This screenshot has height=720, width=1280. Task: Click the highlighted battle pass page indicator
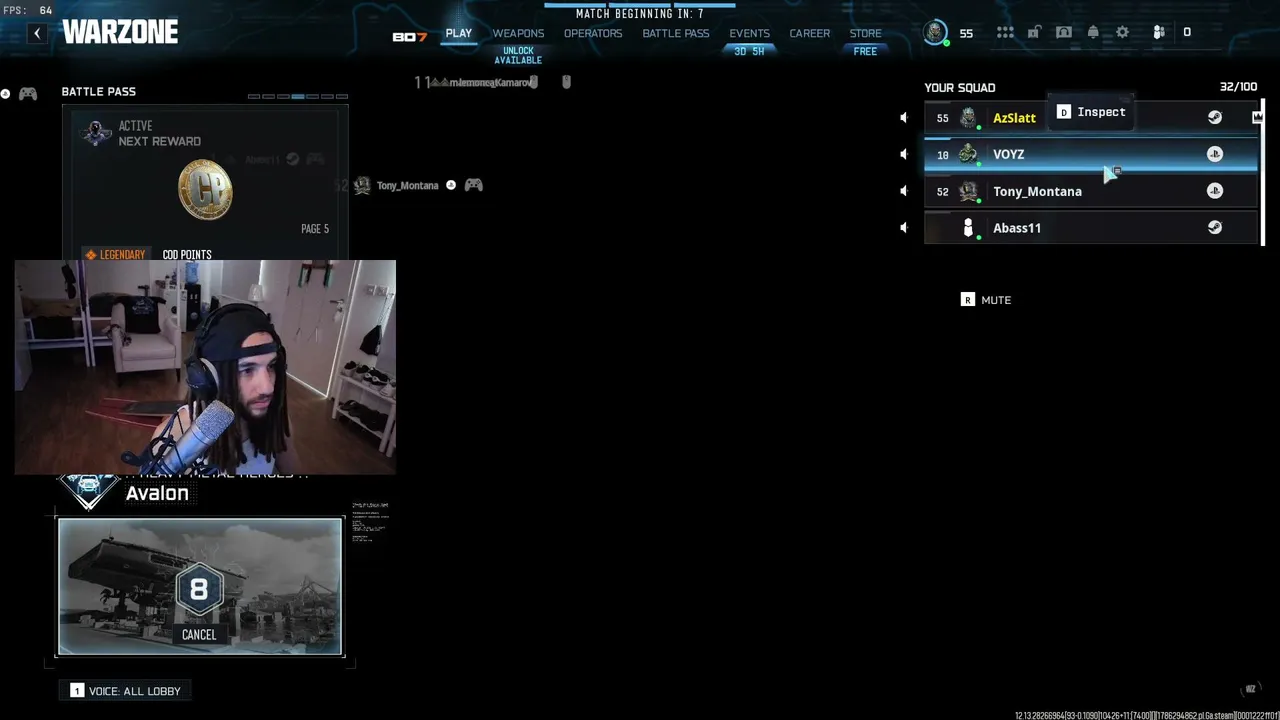tap(298, 97)
